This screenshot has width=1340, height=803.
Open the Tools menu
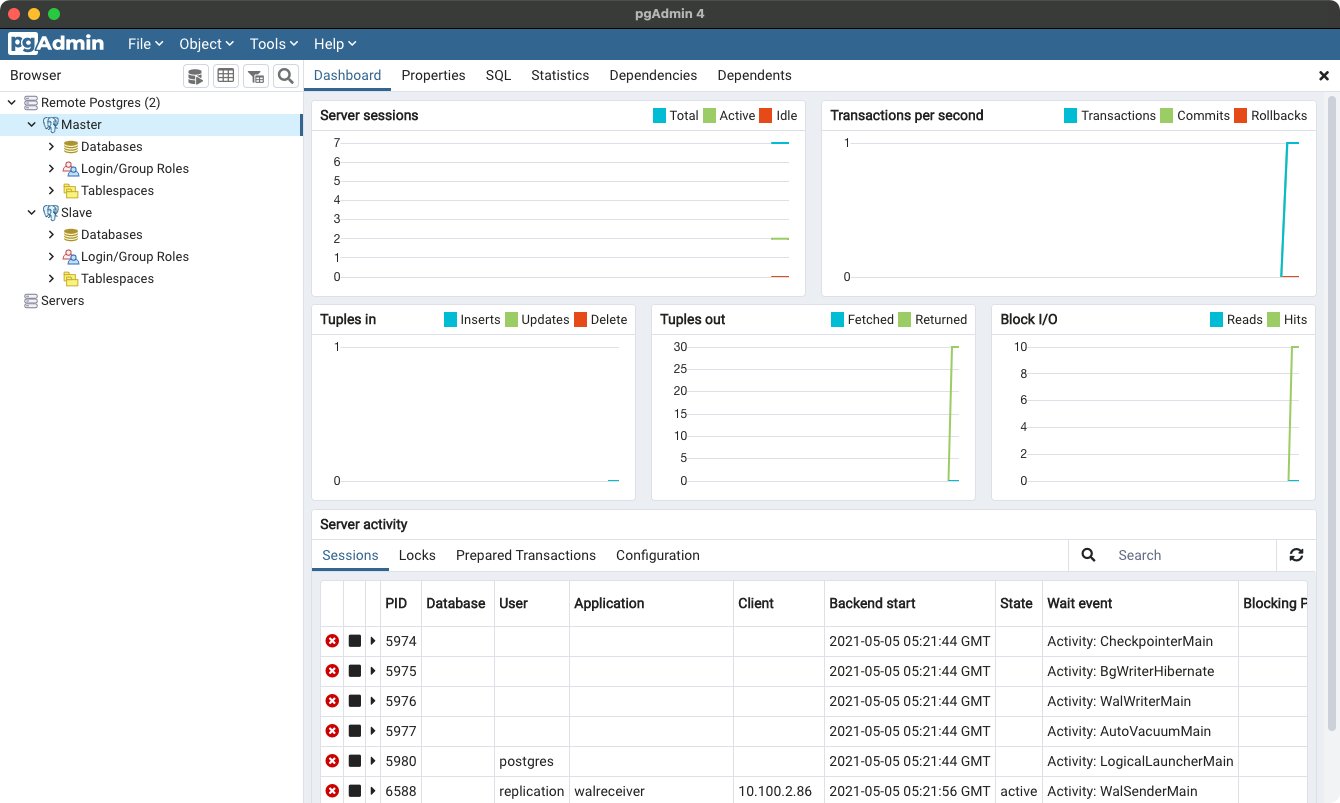(274, 44)
